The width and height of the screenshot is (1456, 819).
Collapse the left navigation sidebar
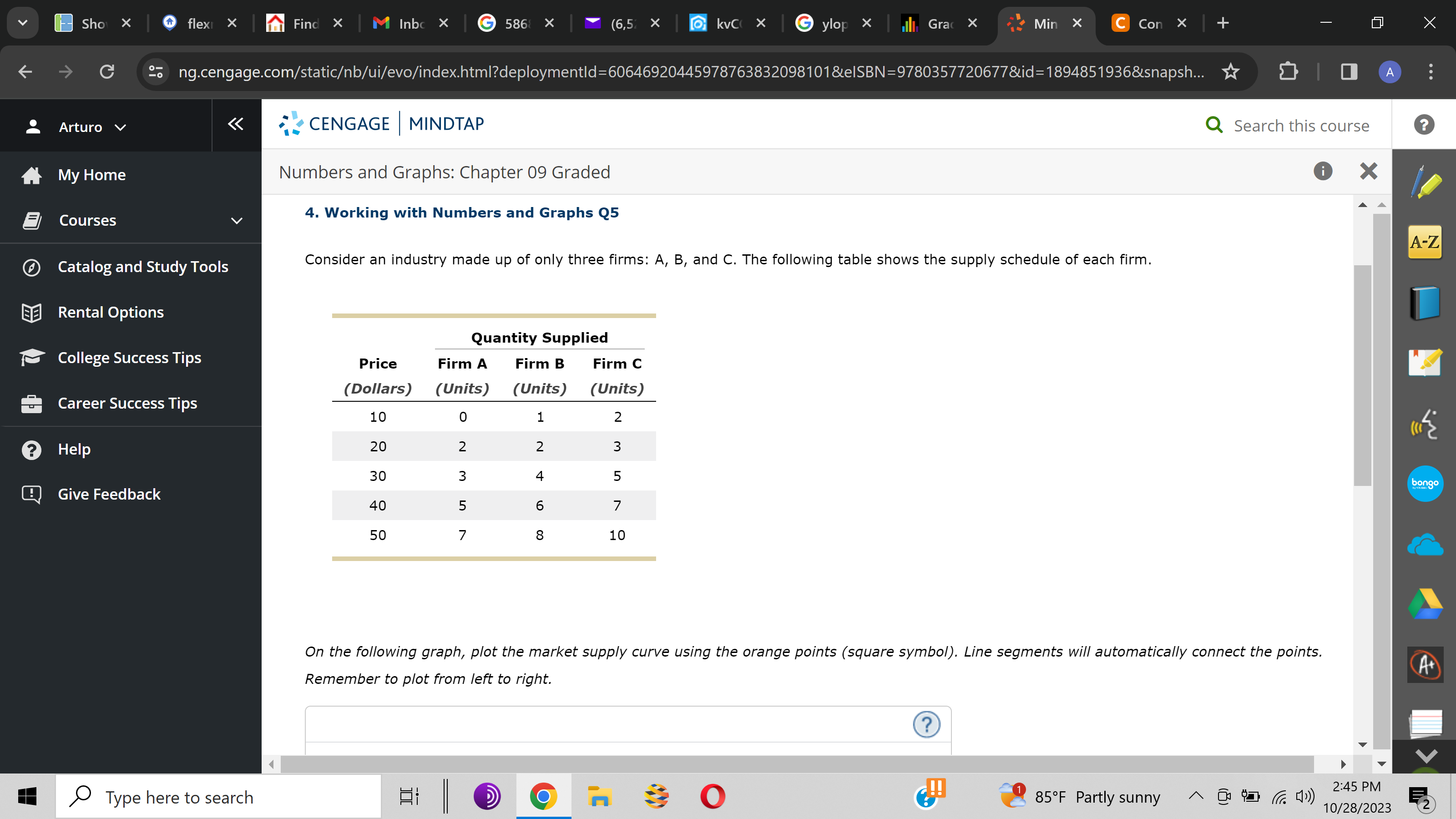(x=236, y=124)
